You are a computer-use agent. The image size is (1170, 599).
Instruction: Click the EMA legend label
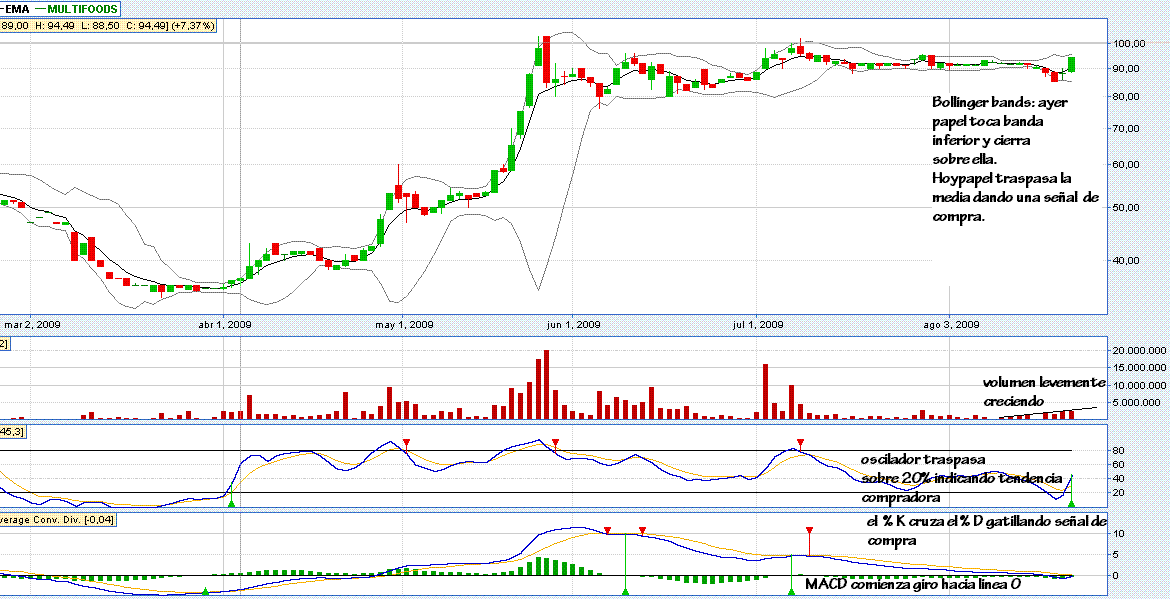tap(17, 9)
